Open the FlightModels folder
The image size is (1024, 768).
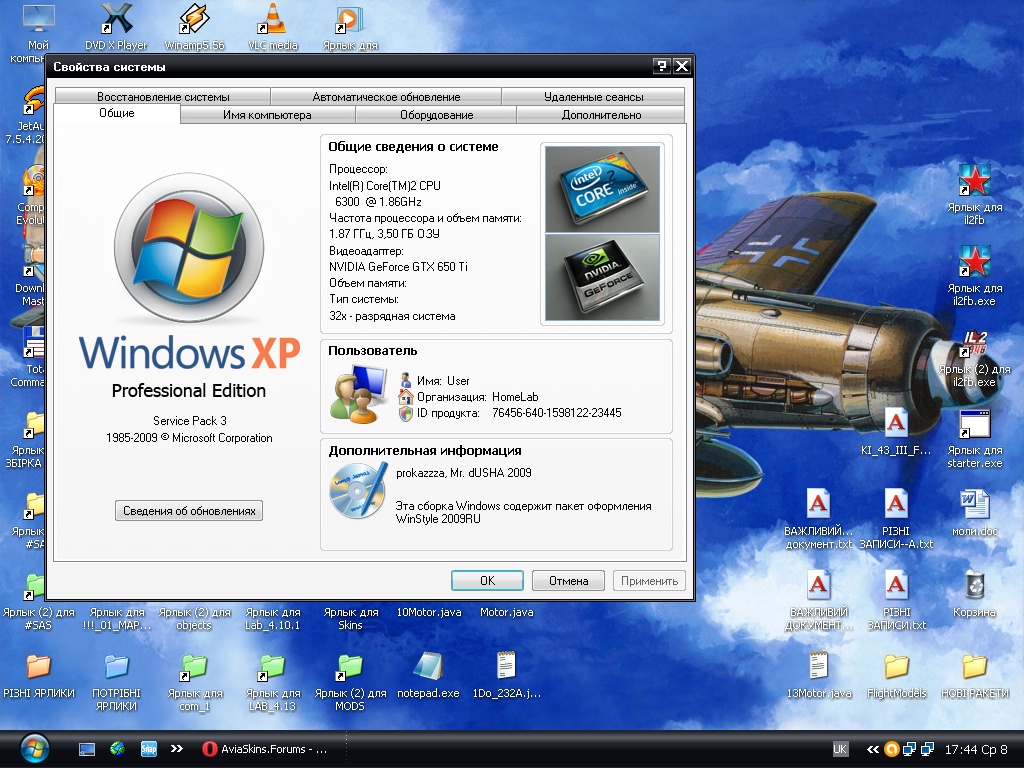point(896,667)
